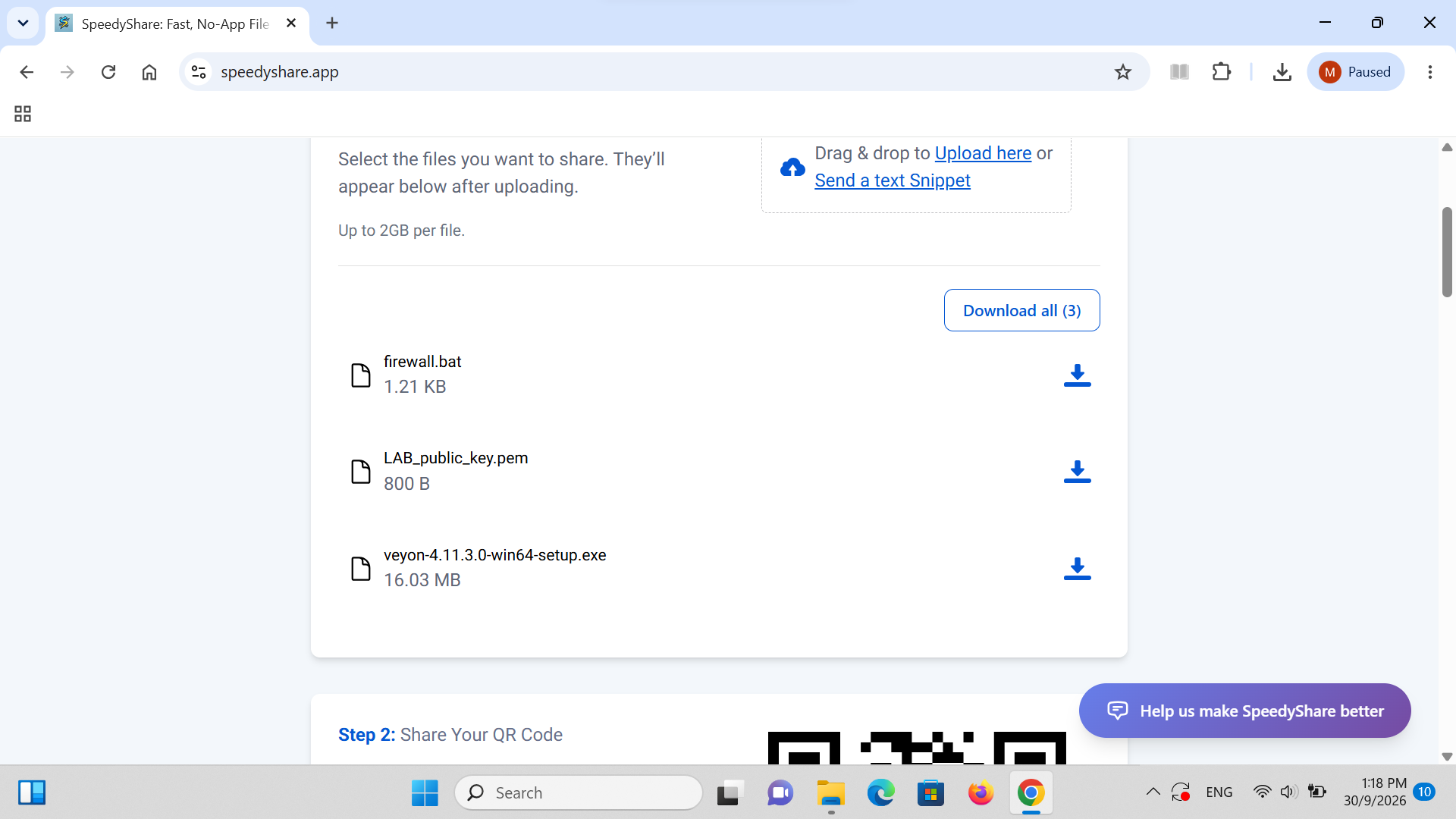Show hidden system tray icons

point(1153,792)
